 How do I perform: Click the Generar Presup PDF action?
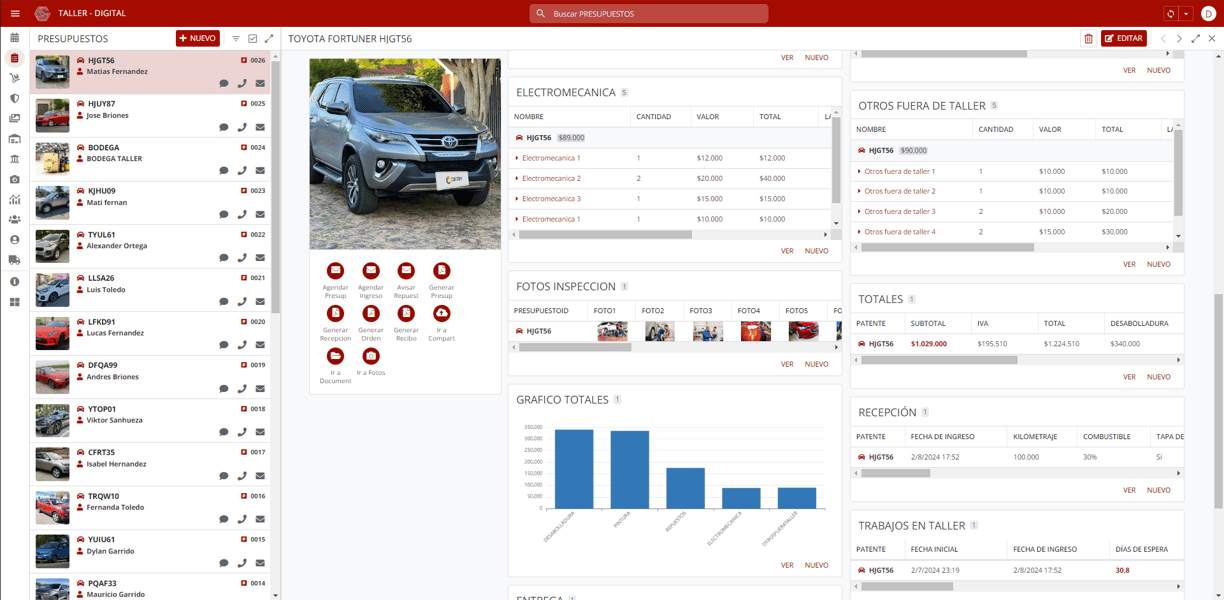click(x=441, y=271)
